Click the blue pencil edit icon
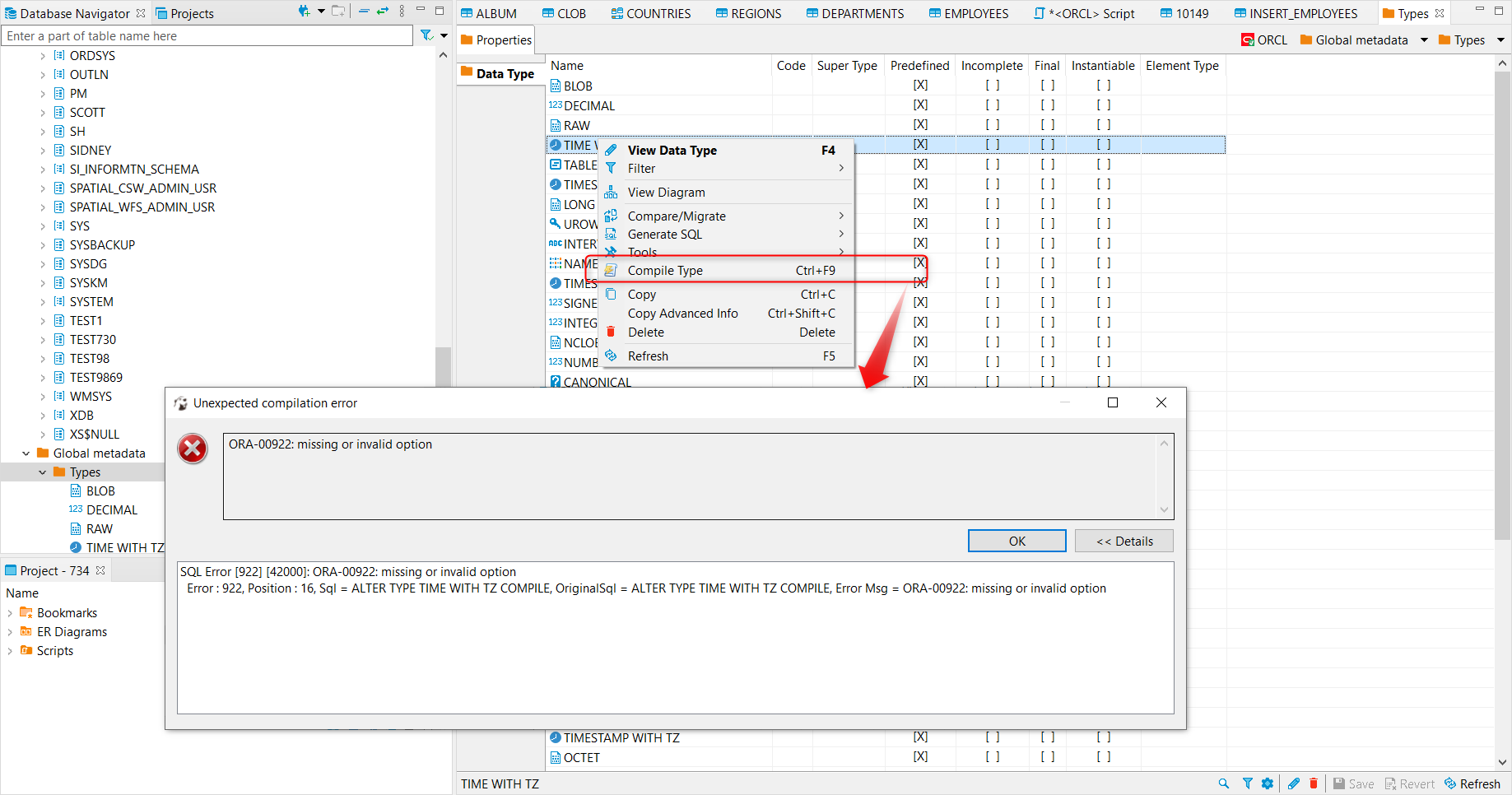This screenshot has height=795, width=1512. click(x=1294, y=783)
